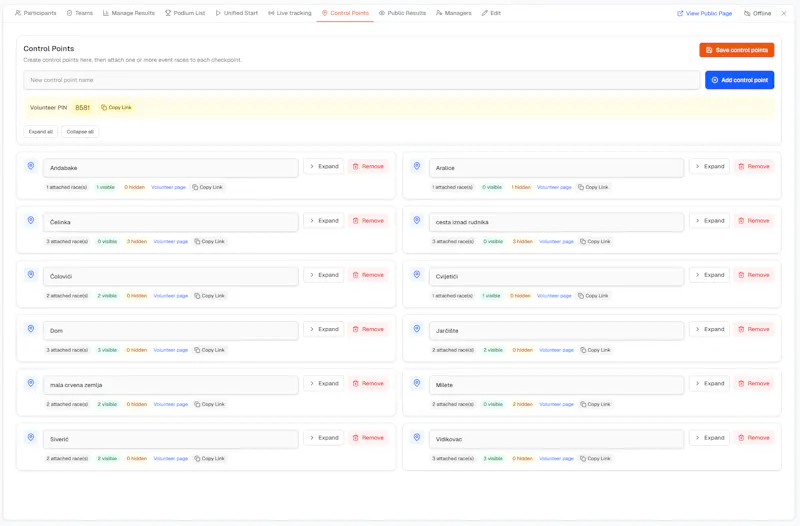The height and width of the screenshot is (526, 800).
Task: Click the Milete name input field
Action: coord(556,385)
